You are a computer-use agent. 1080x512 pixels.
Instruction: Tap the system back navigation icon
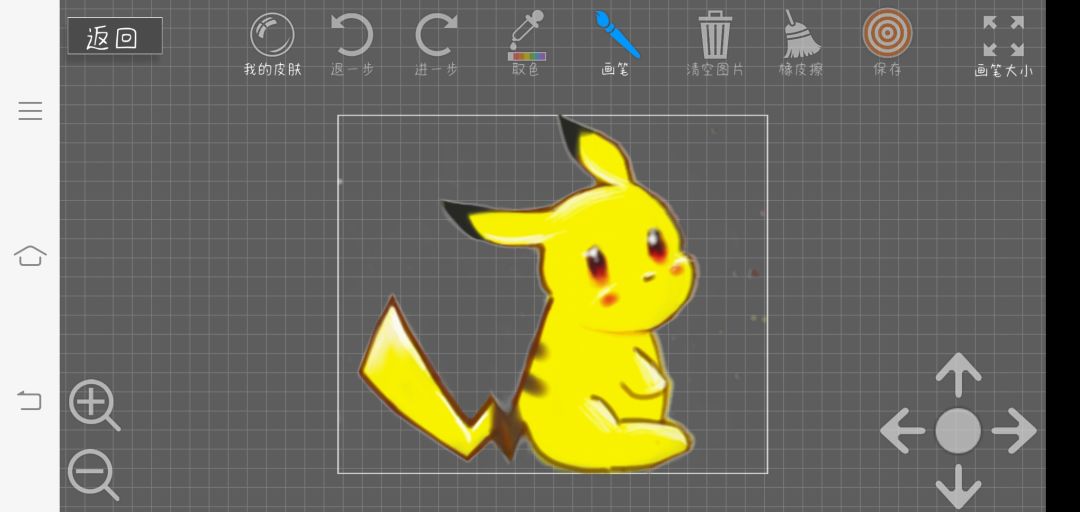(x=30, y=400)
